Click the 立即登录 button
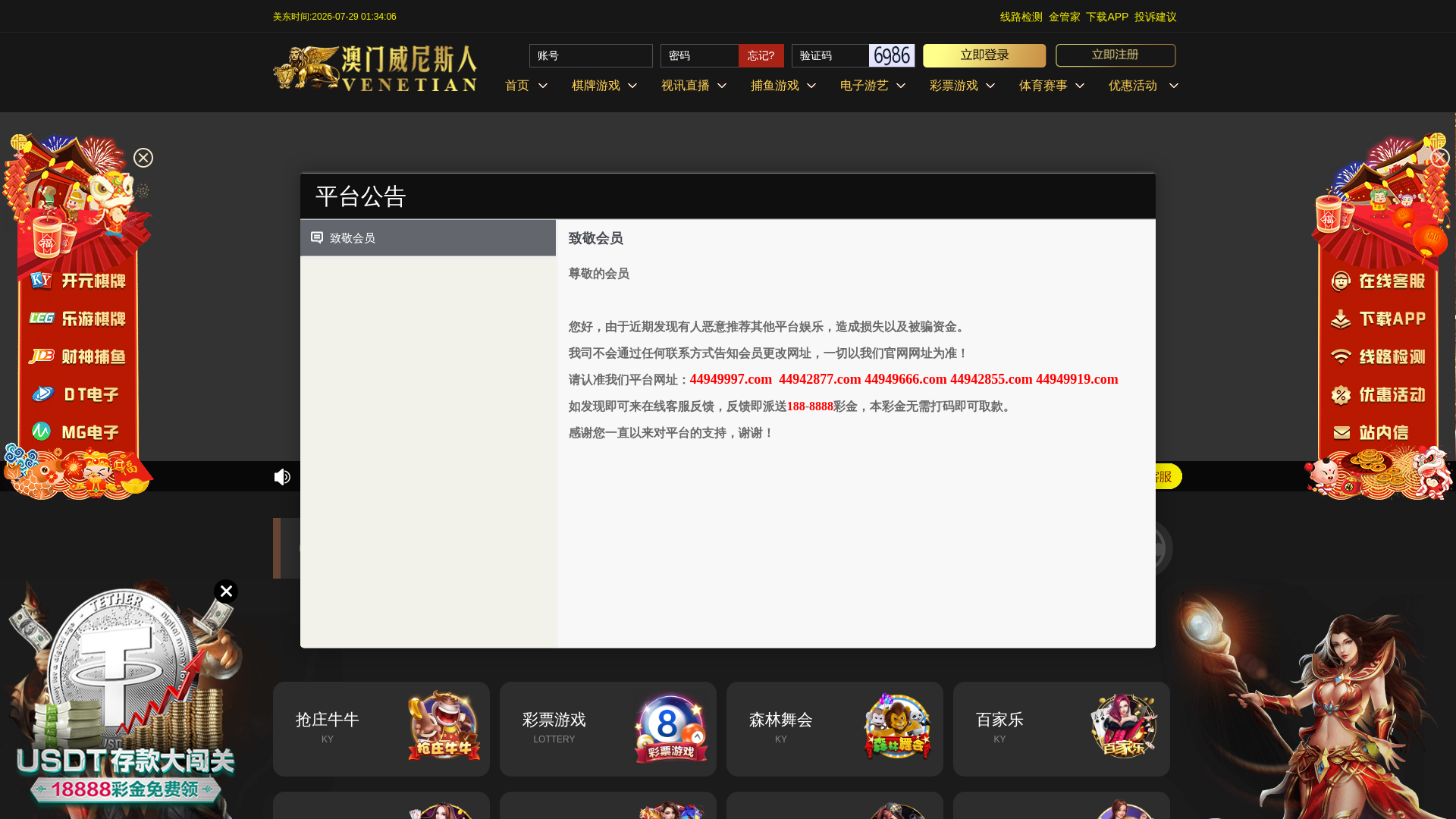The width and height of the screenshot is (1456, 819). click(x=984, y=55)
